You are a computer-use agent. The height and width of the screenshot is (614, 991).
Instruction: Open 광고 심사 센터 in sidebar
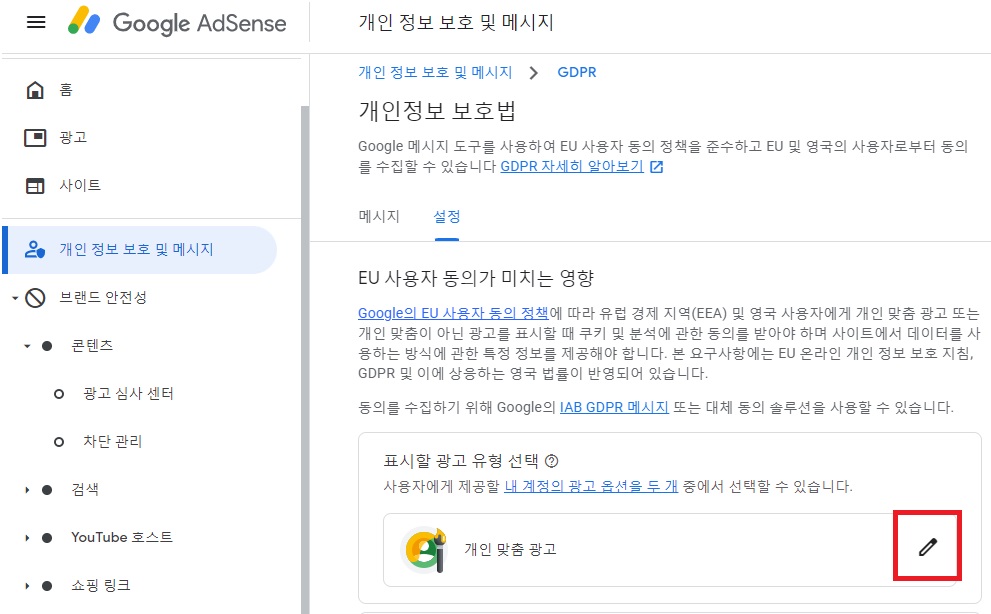coord(128,393)
